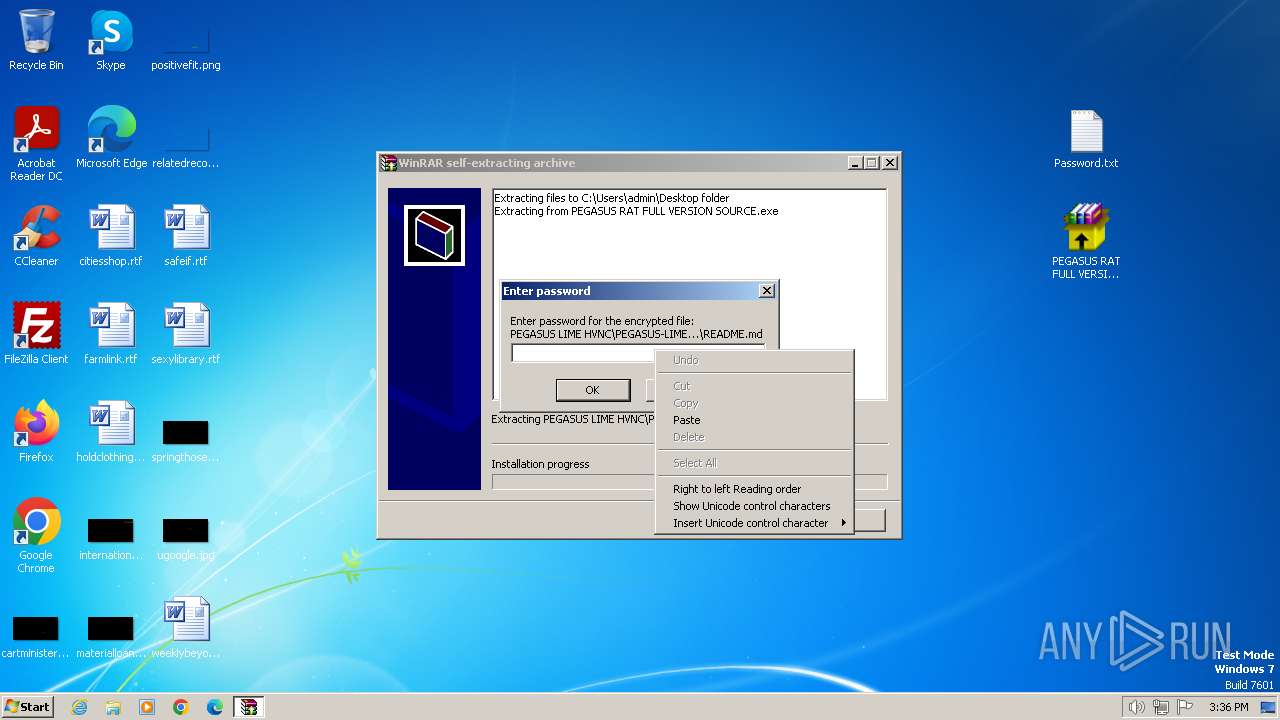Launch the Firefox desktop shortcut

pos(36,431)
